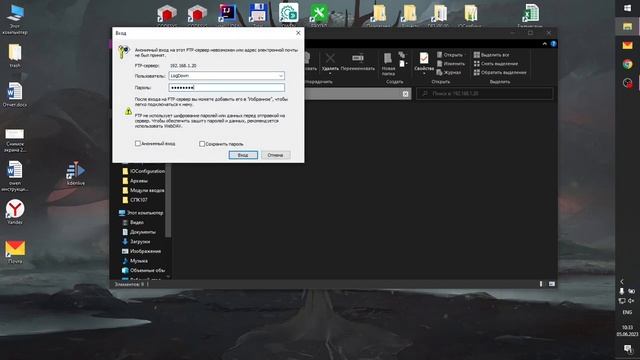Select Этот компьютер in Explorer navigation pane
The image size is (640, 360).
(141, 213)
